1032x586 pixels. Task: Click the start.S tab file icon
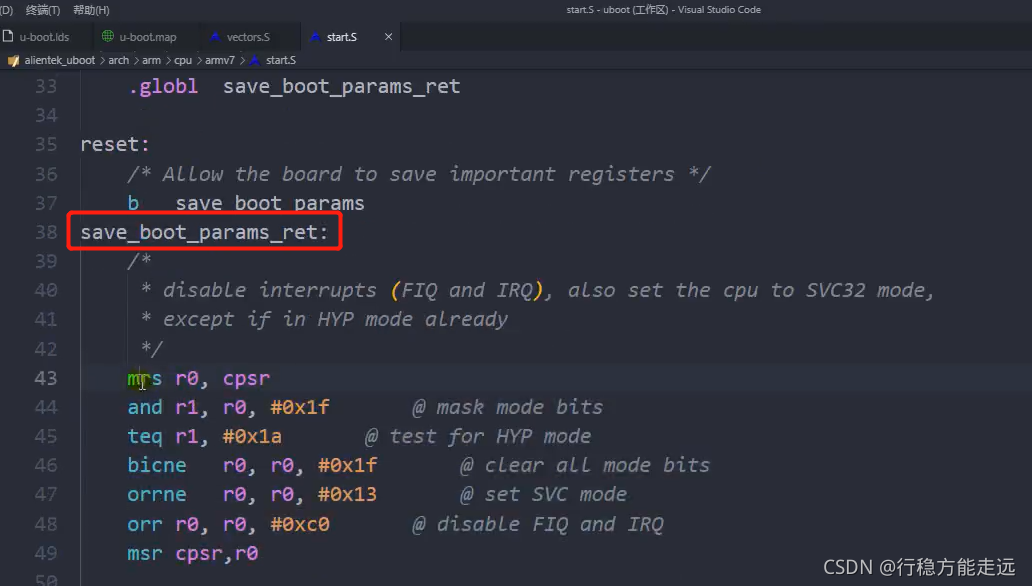(x=315, y=37)
